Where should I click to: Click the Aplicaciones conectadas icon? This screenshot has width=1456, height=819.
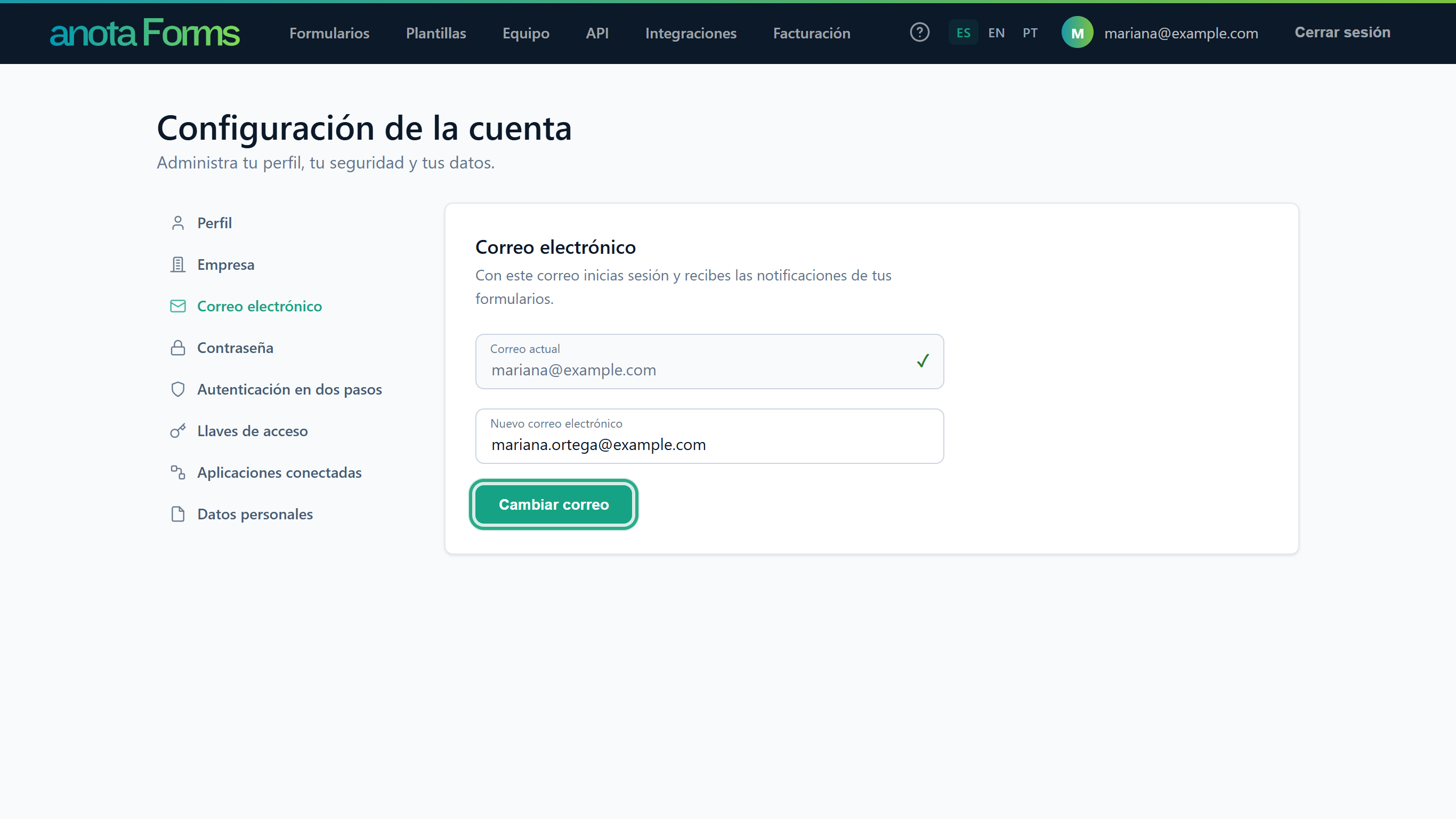tap(177, 472)
